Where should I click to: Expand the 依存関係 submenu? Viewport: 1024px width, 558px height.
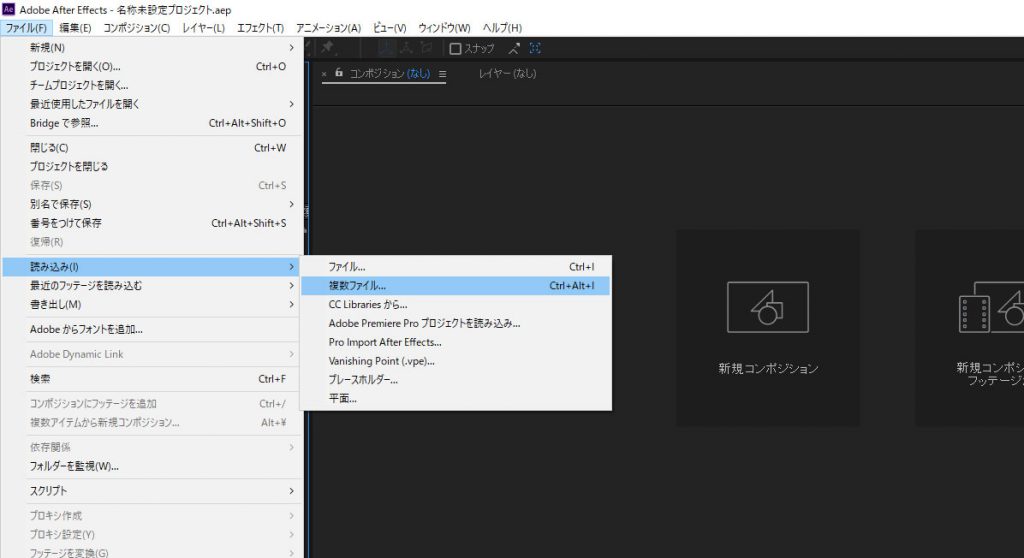click(151, 447)
